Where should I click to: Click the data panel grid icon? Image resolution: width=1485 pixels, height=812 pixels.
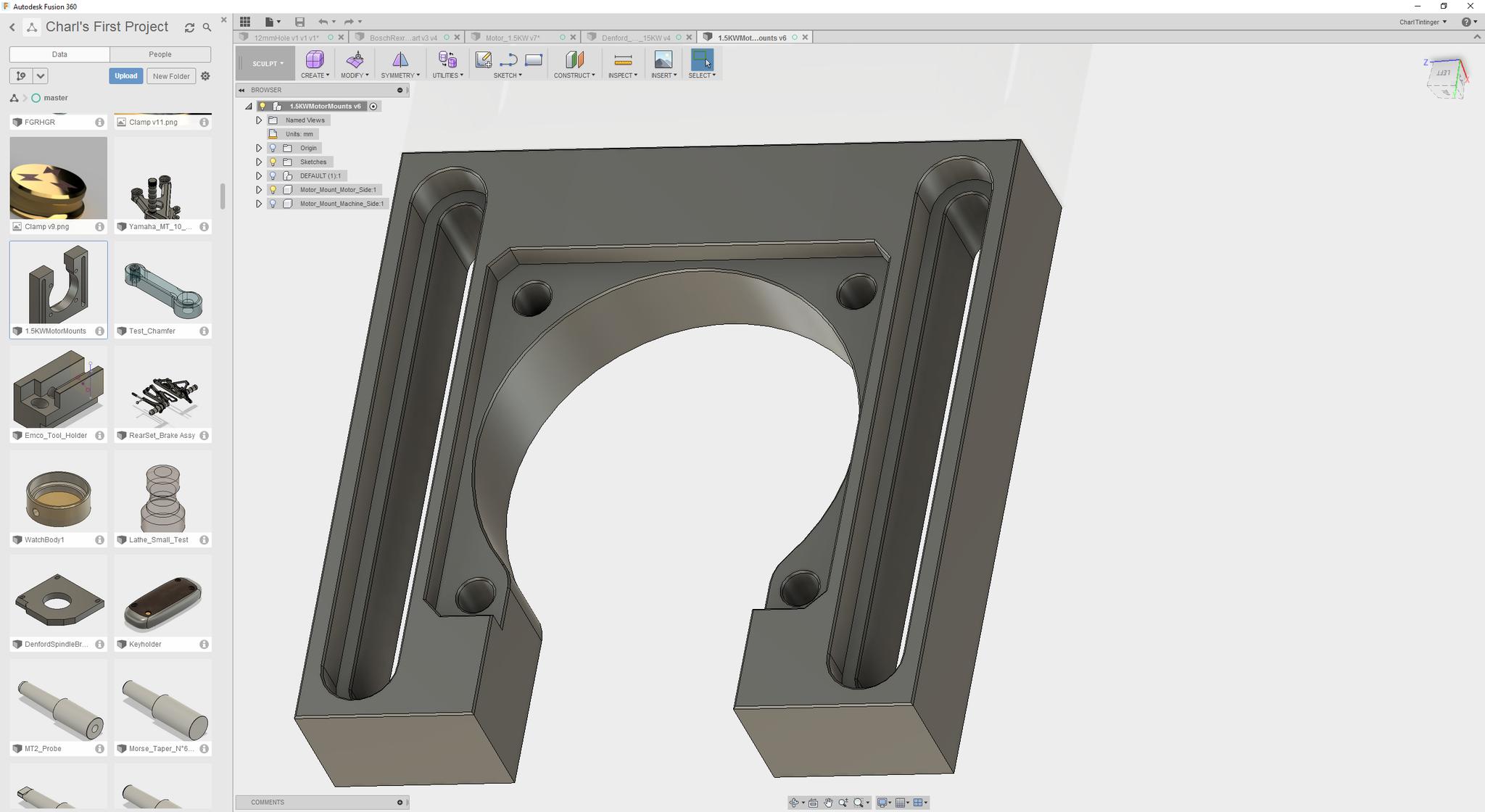pyautogui.click(x=245, y=22)
